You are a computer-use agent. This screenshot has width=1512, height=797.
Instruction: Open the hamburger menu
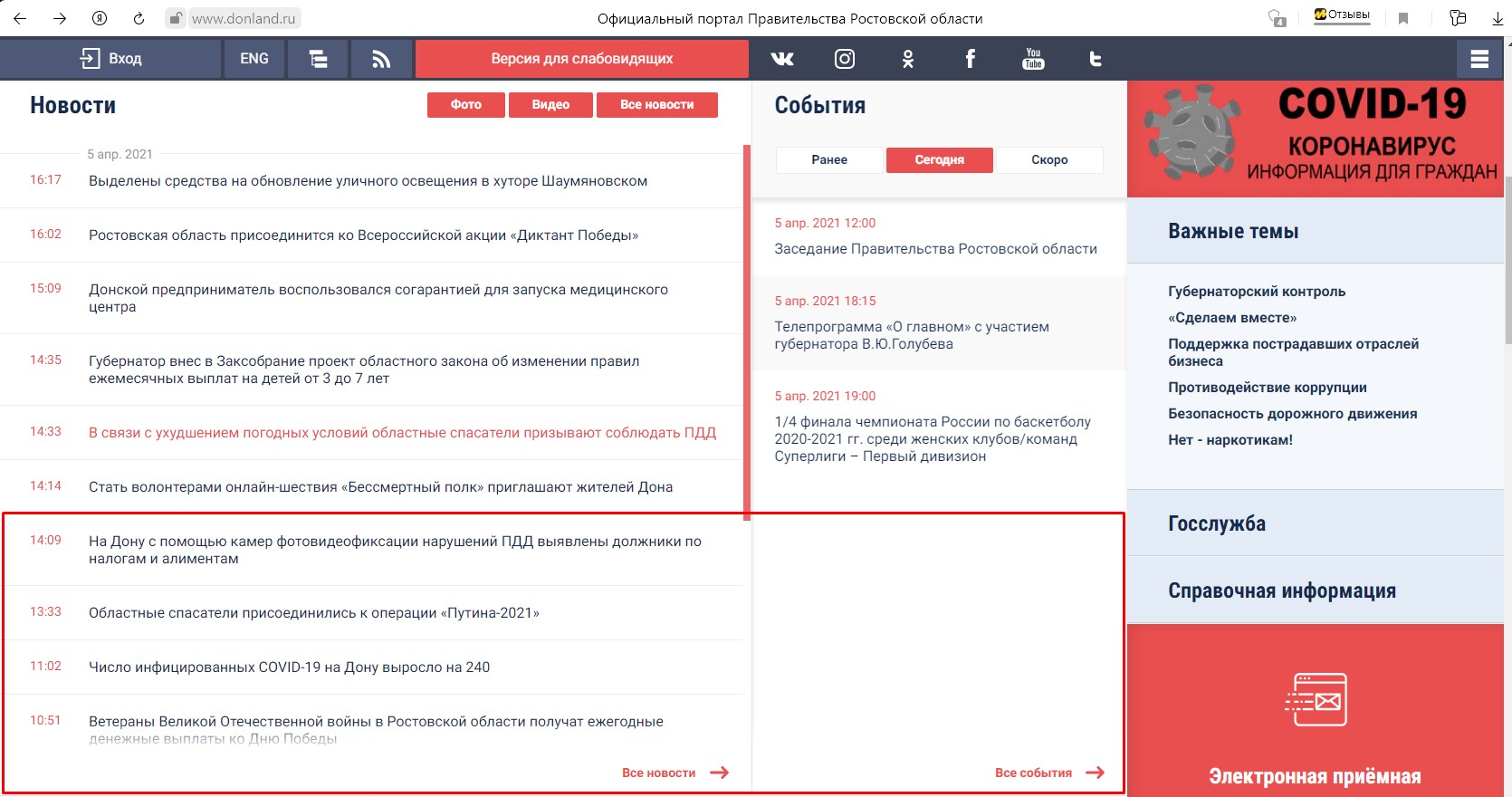tap(1479, 59)
